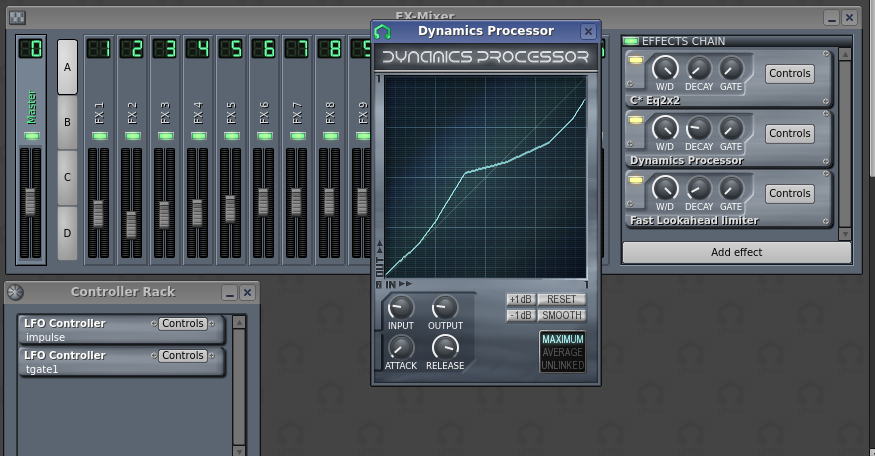Click the Controller Rack title icon
This screenshot has height=456, width=875.
coord(16,292)
